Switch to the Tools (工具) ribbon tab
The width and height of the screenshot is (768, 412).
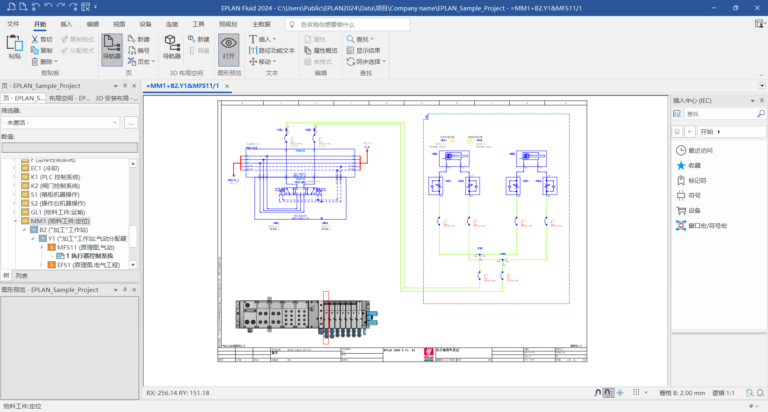click(198, 24)
